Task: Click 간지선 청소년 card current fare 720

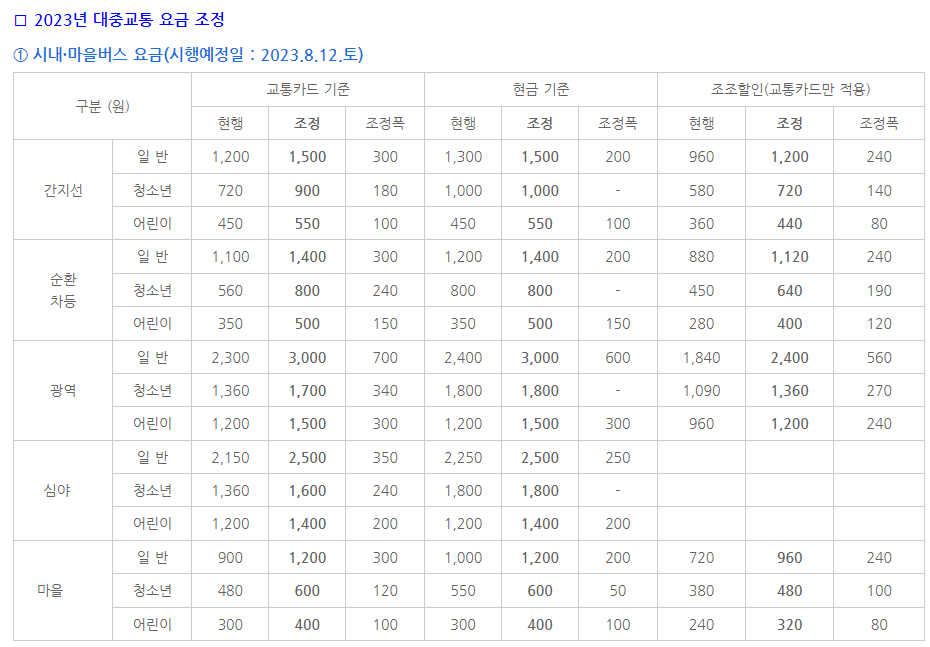Action: click(x=230, y=191)
